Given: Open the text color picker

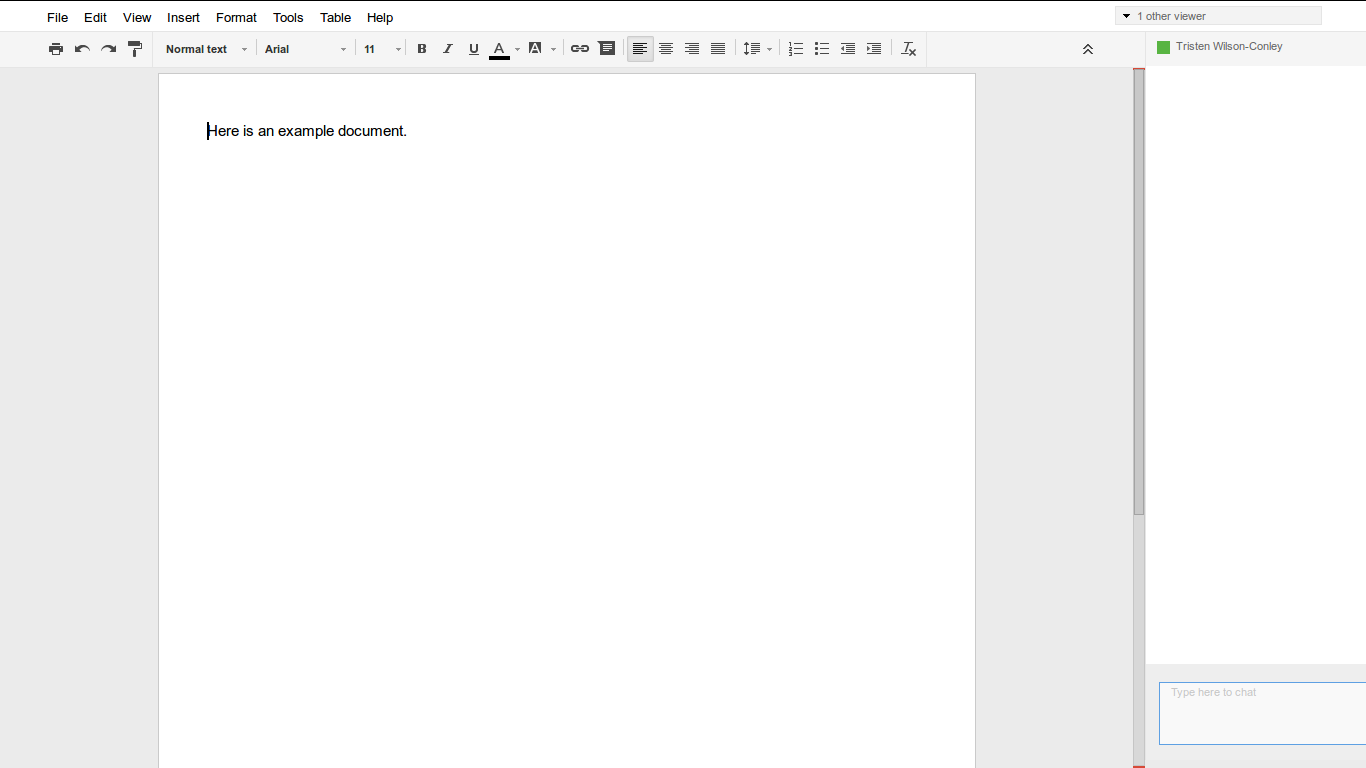Looking at the screenshot, I should point(499,48).
